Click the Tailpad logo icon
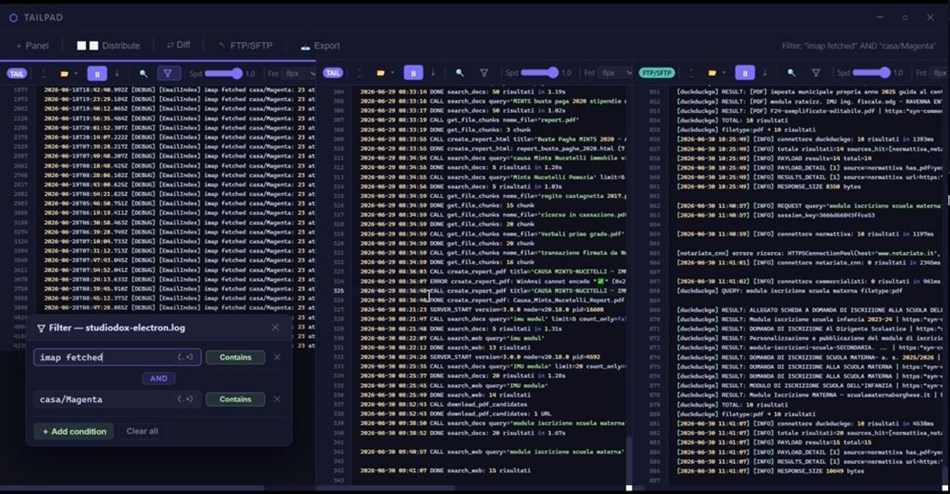 (x=13, y=18)
